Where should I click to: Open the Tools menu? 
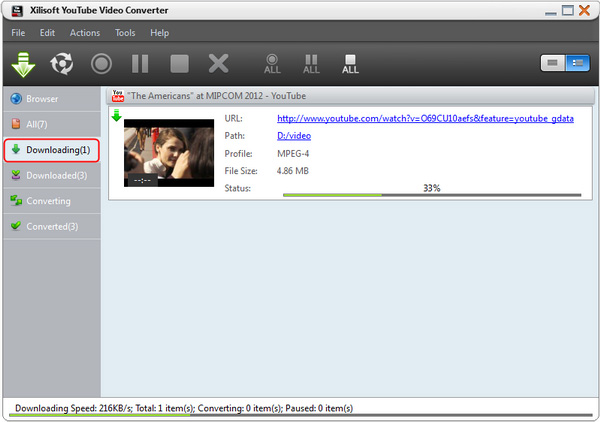pos(125,33)
